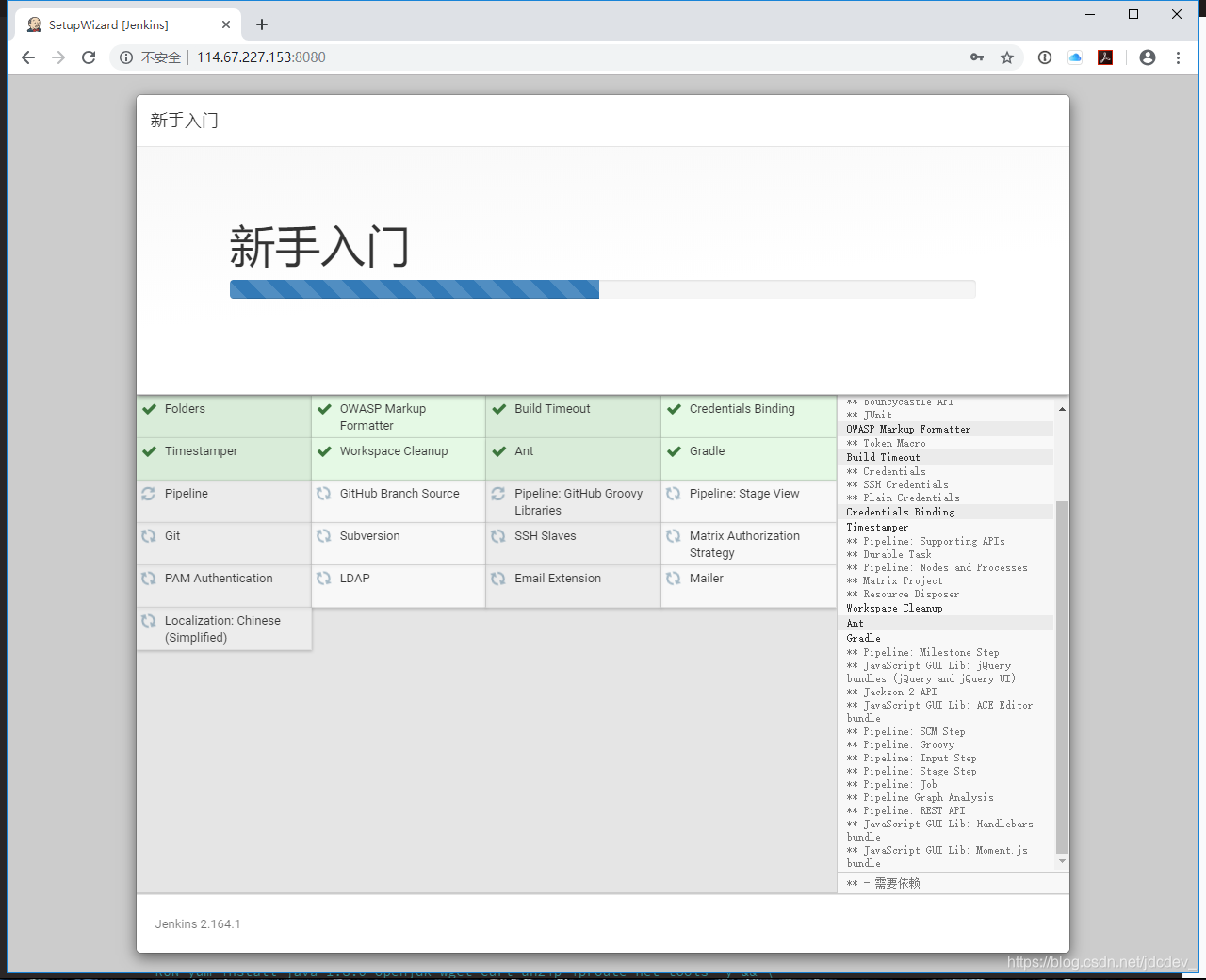Click the browser forward arrow
The image size is (1206, 980).
58,57
